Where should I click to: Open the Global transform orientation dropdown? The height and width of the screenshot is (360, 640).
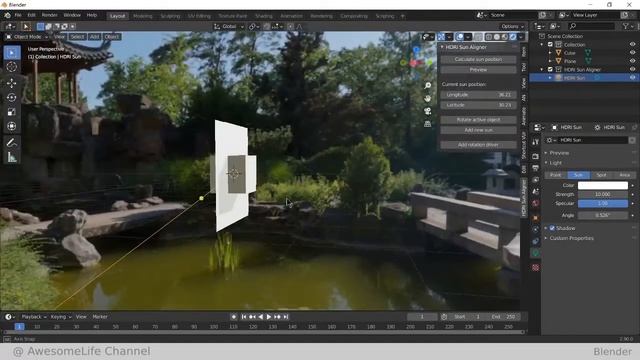point(229,26)
